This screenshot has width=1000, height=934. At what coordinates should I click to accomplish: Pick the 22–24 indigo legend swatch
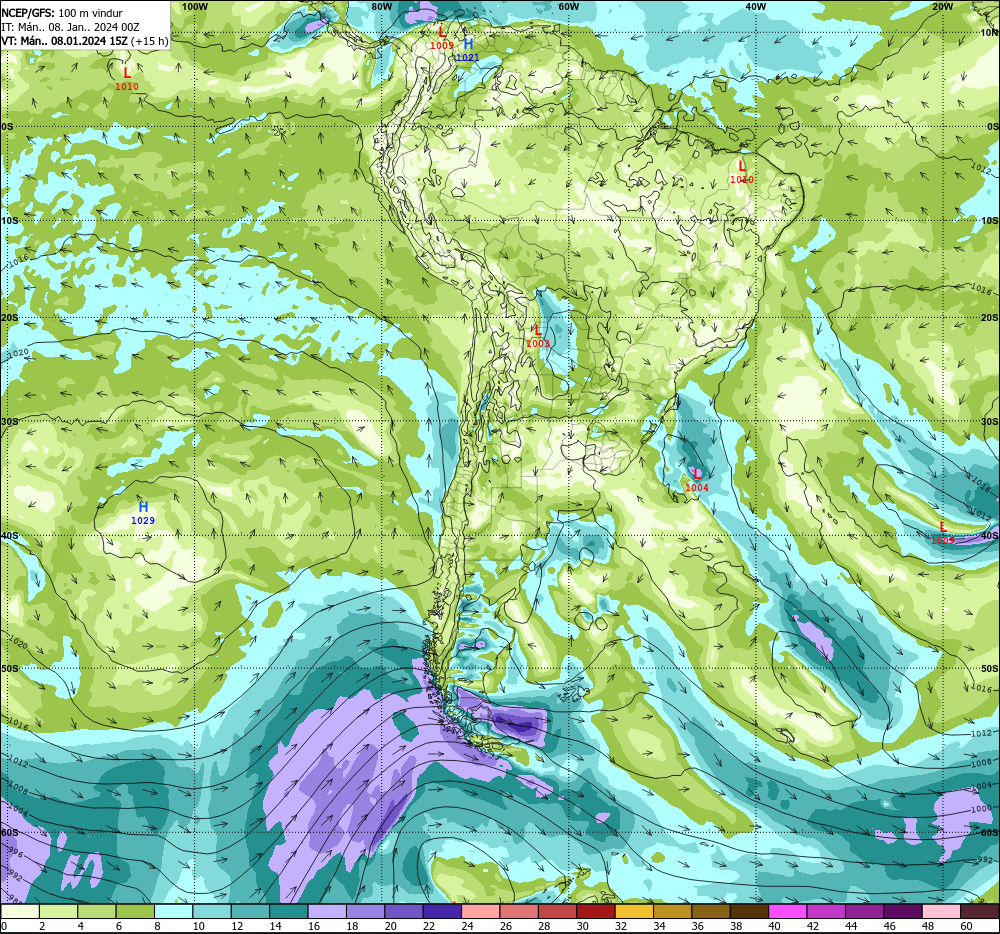(442, 911)
